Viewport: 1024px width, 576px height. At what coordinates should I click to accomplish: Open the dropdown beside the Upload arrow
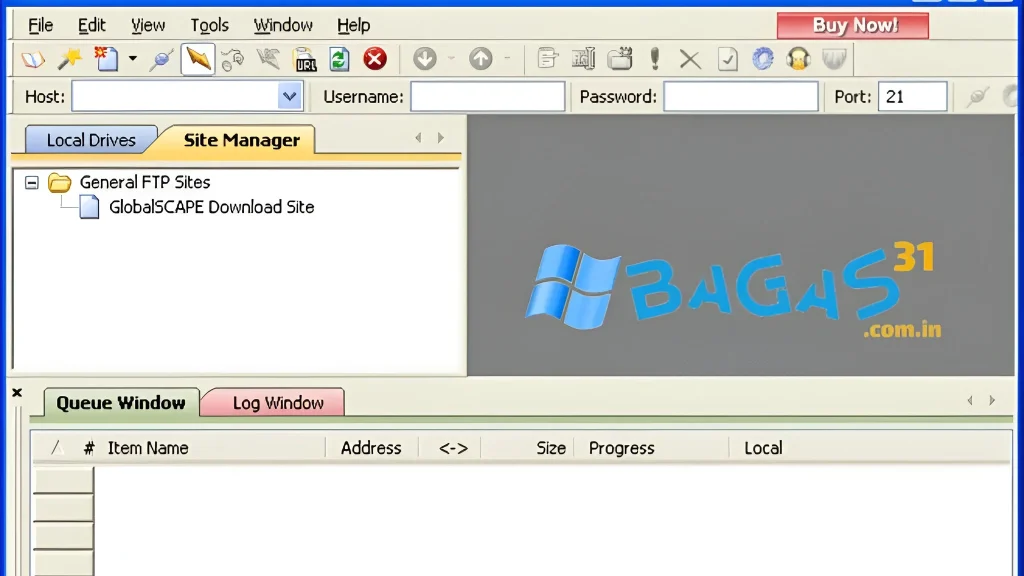507,59
